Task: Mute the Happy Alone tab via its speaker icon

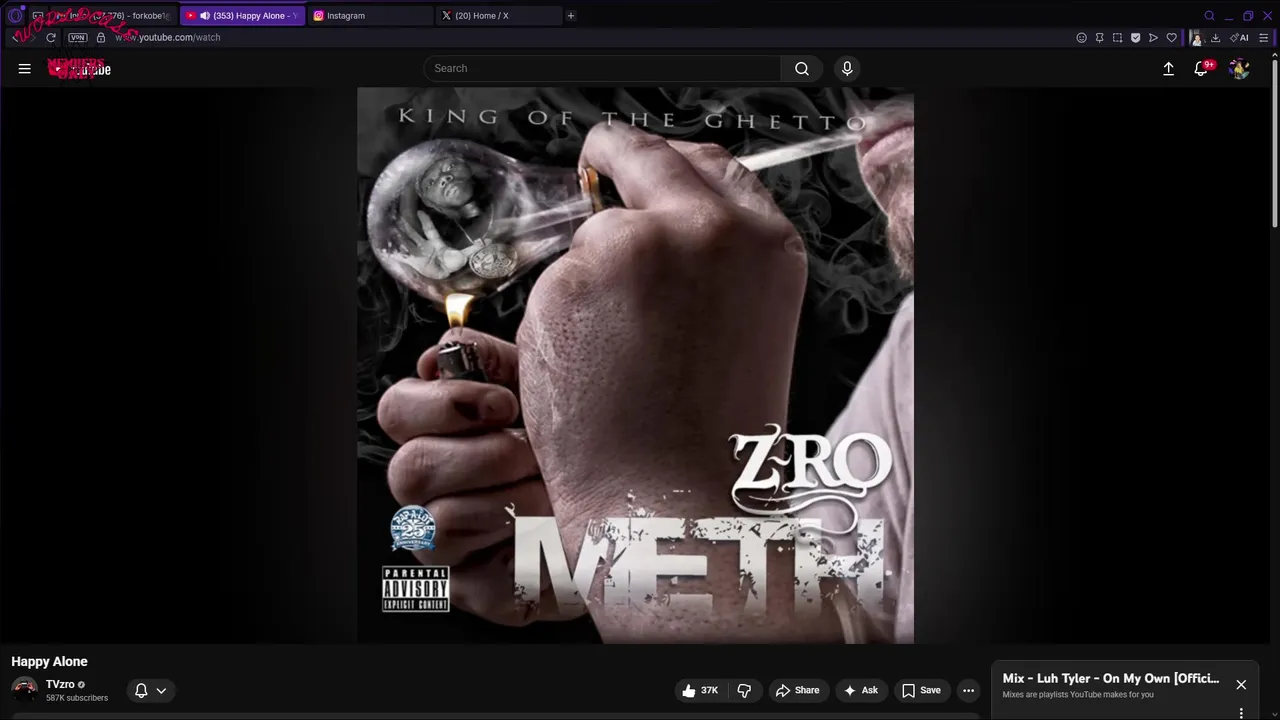Action: point(205,16)
